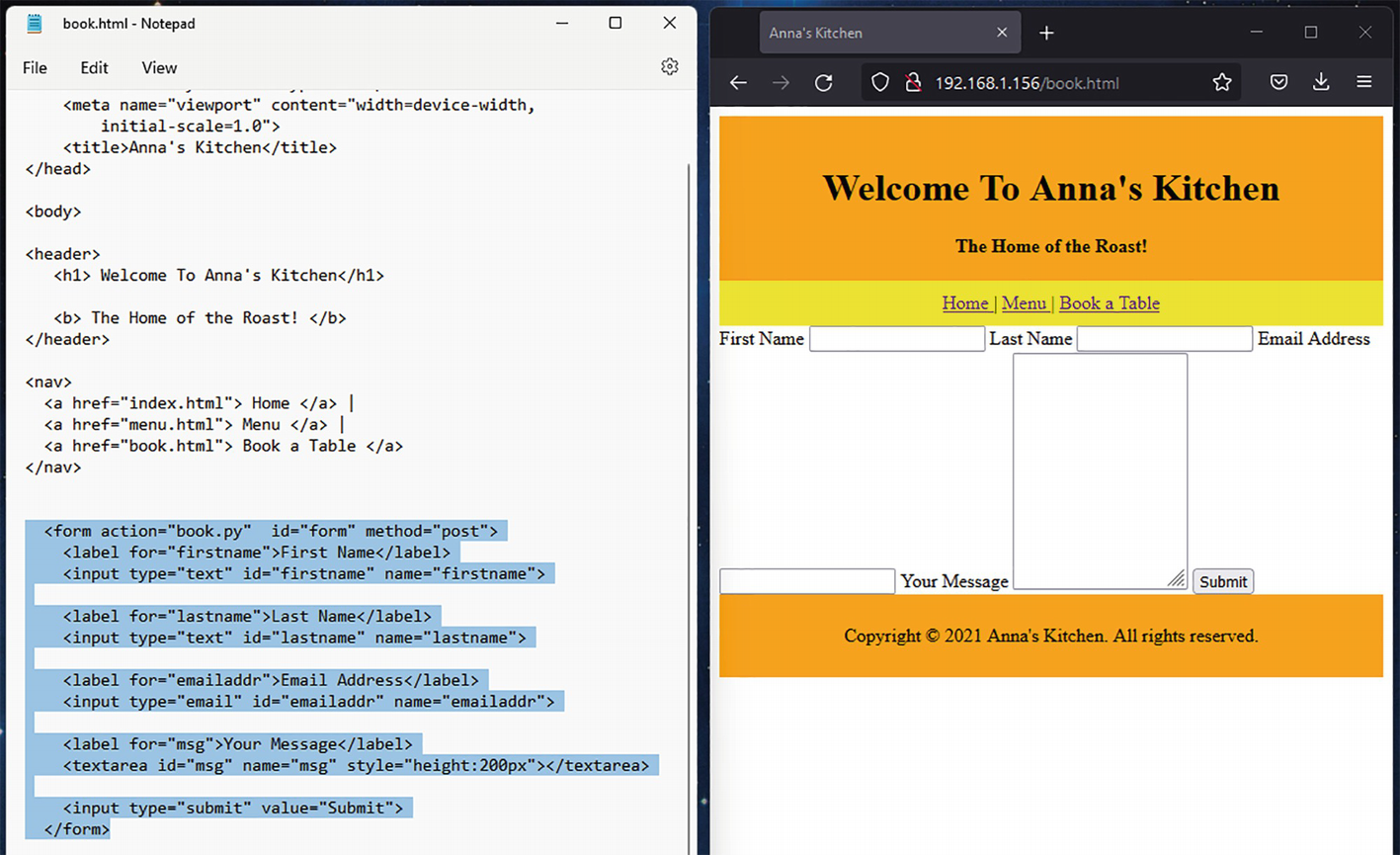The height and width of the screenshot is (855, 1400).
Task: Open the Notepad View menu
Action: click(159, 67)
